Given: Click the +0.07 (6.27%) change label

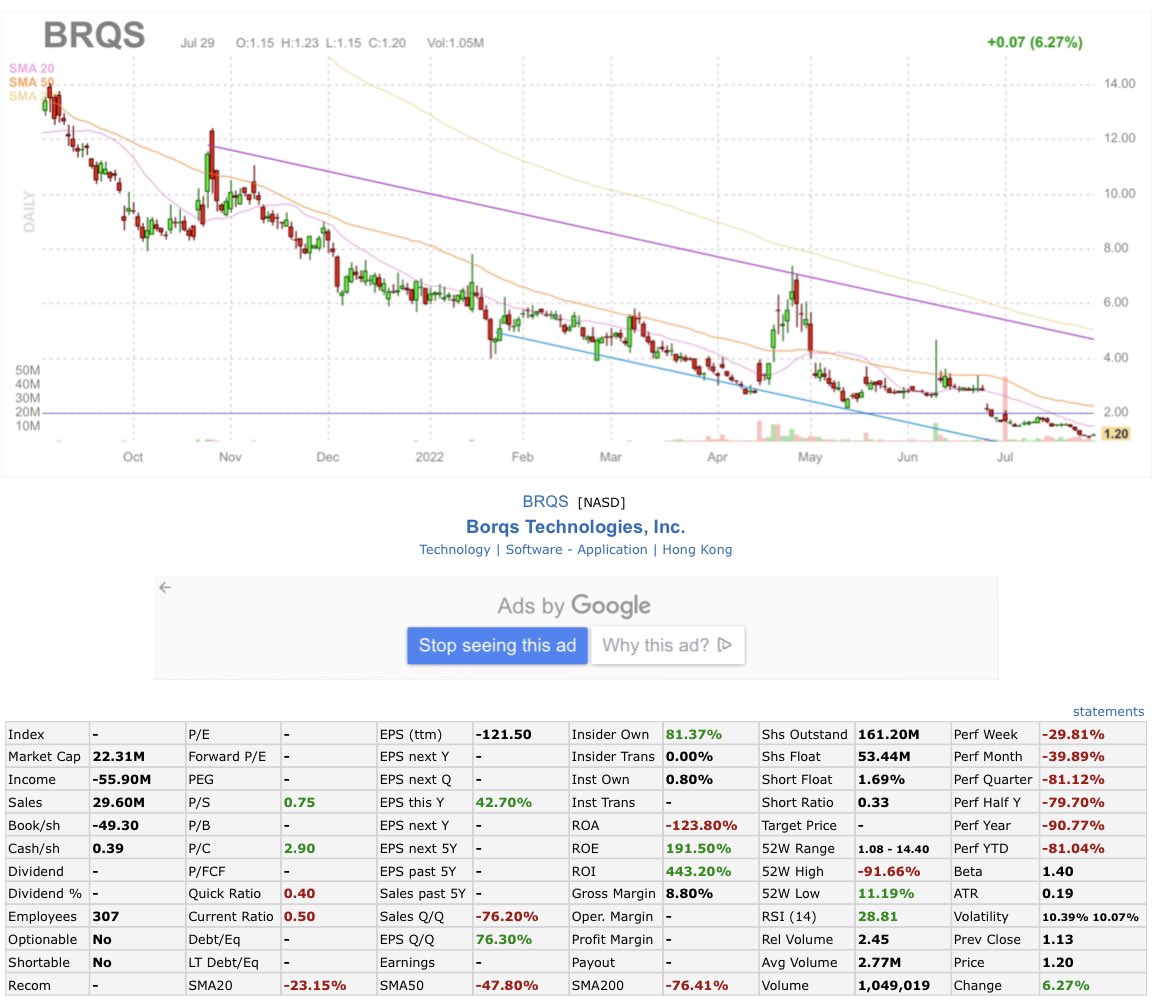Looking at the screenshot, I should tap(1034, 43).
